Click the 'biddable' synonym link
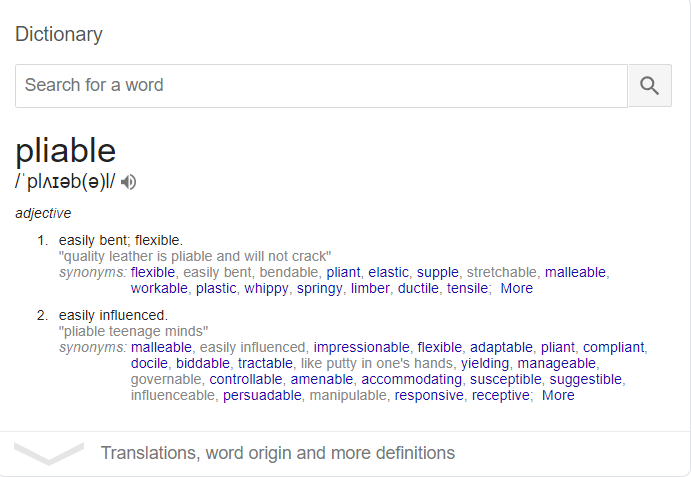The width and height of the screenshot is (691, 477). point(203,363)
